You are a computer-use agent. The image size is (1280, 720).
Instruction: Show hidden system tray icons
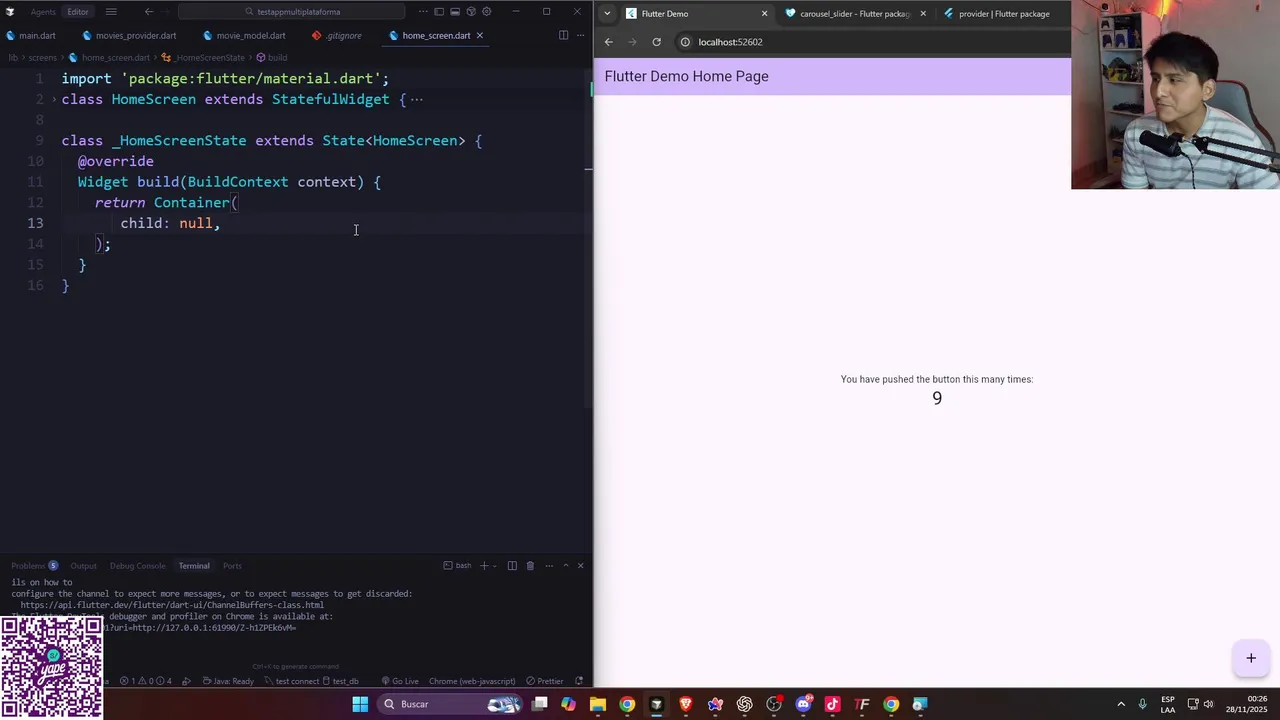pyautogui.click(x=1121, y=704)
